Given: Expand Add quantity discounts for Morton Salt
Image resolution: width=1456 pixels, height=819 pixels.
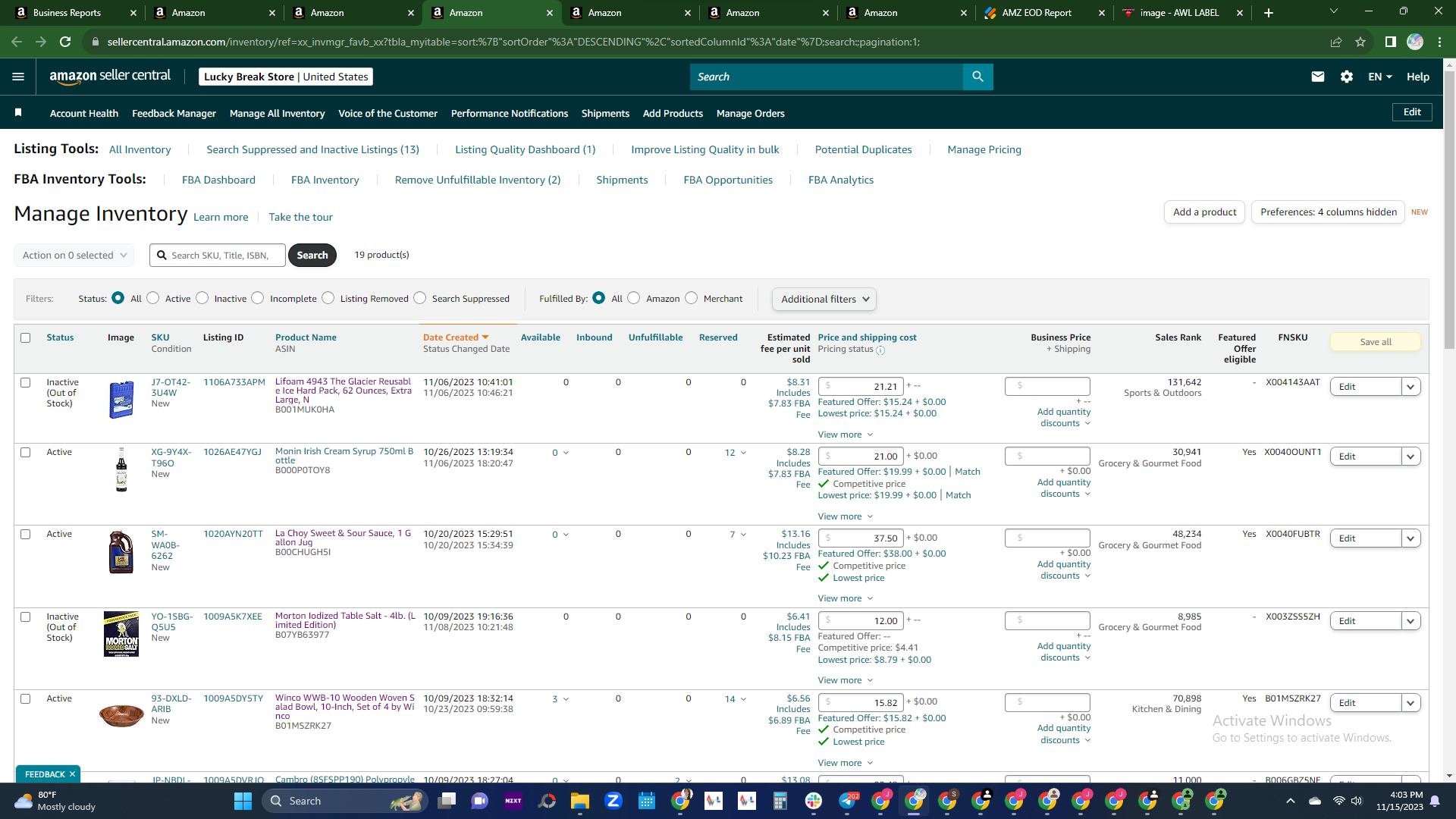Looking at the screenshot, I should [x=1064, y=652].
